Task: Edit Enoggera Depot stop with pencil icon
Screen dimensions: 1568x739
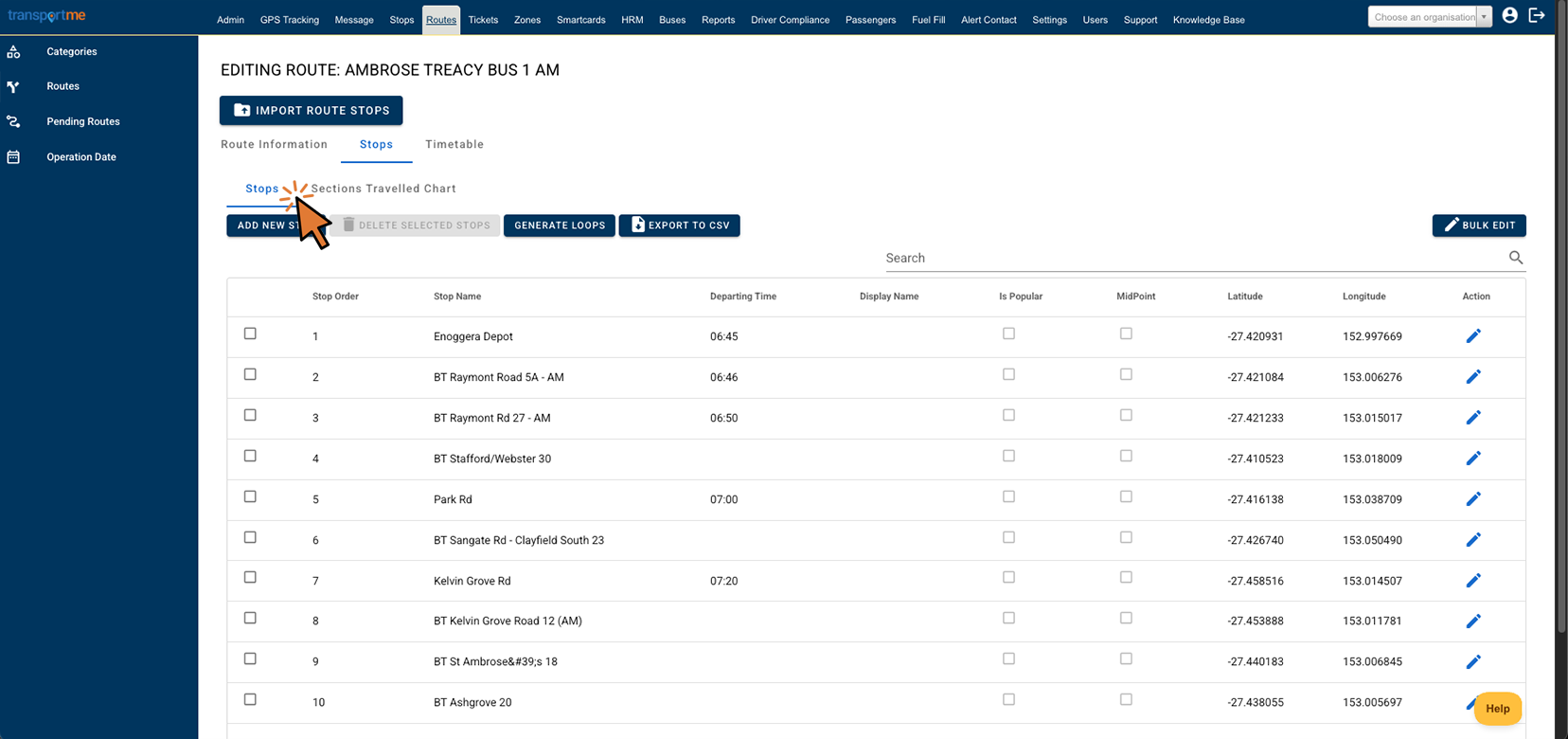Action: 1473,336
